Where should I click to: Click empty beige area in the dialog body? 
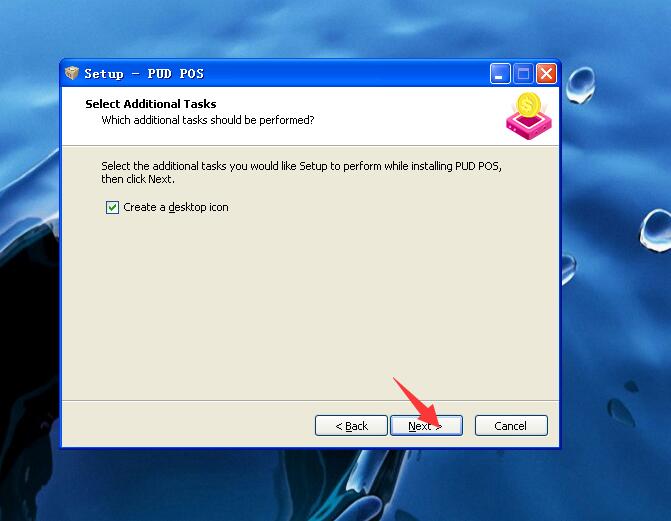tap(310, 300)
